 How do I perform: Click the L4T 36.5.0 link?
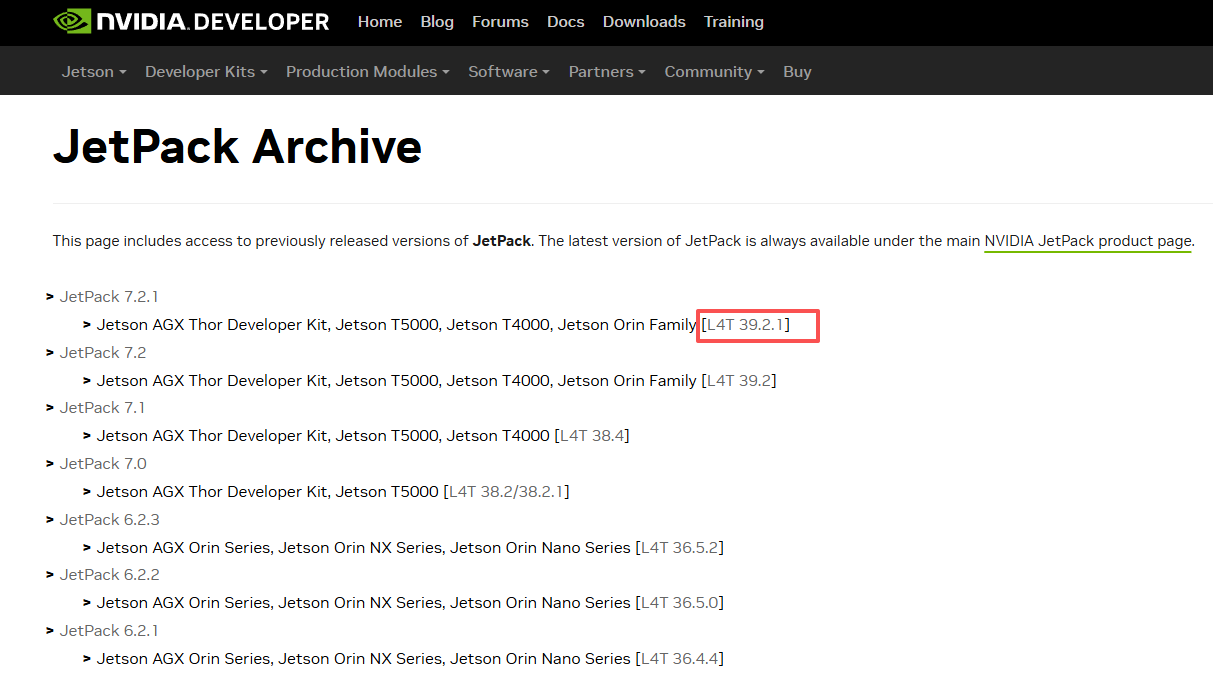tap(680, 602)
